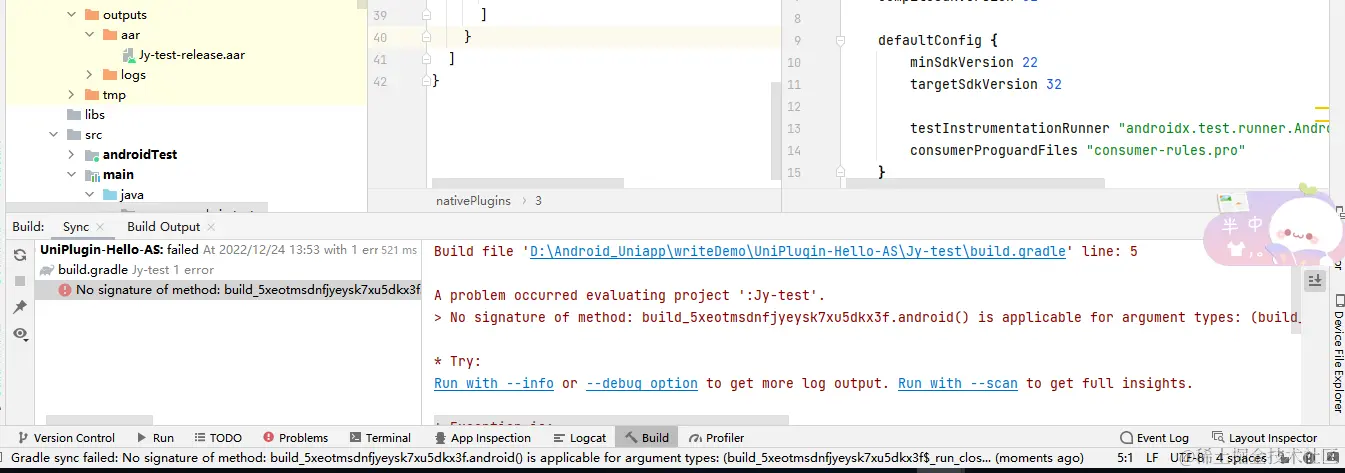This screenshot has height=473, width=1345.
Task: Open Layout Inspector from status bar
Action: [1264, 438]
